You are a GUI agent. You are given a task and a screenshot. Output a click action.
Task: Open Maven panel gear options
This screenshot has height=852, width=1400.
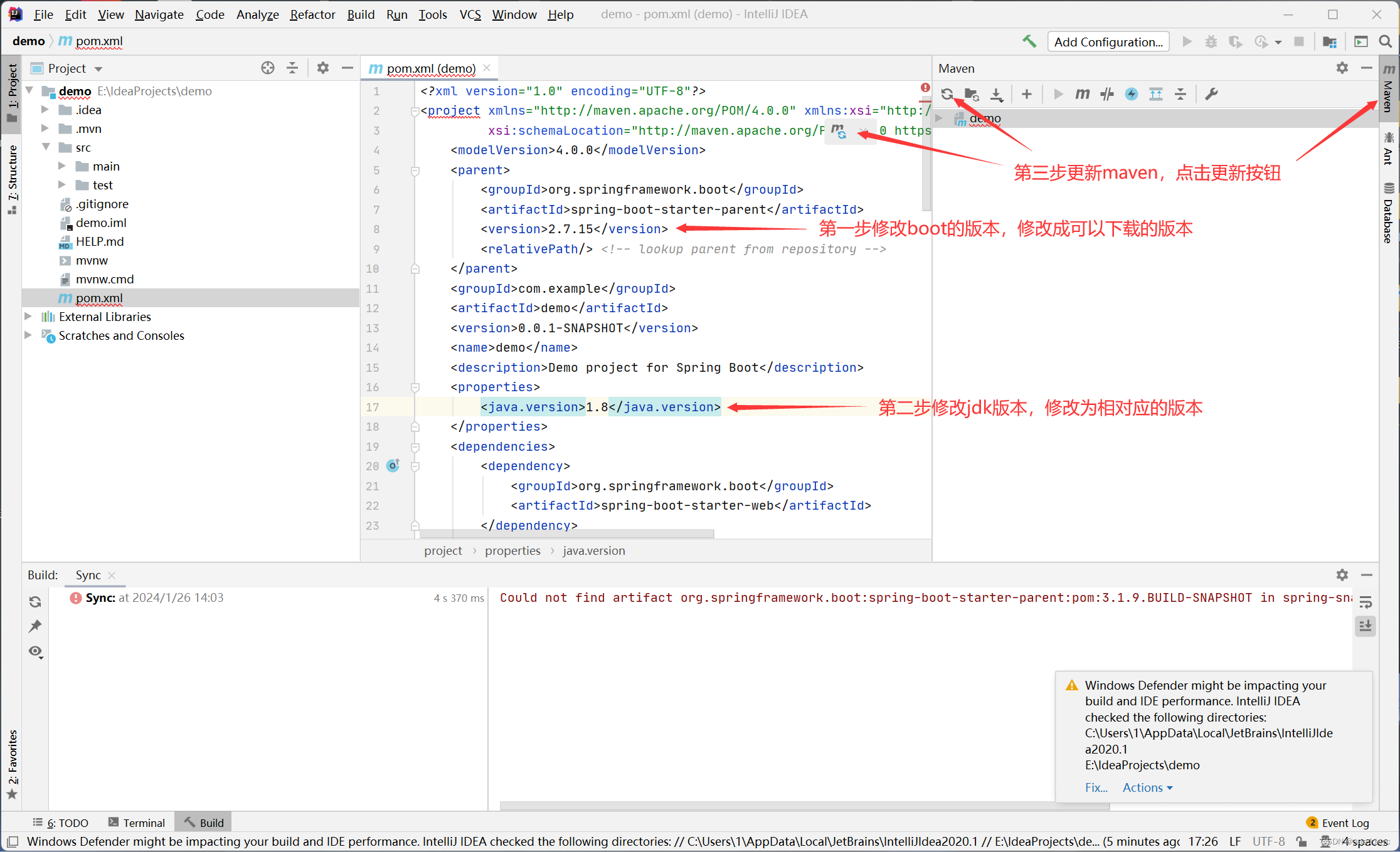pos(1342,68)
